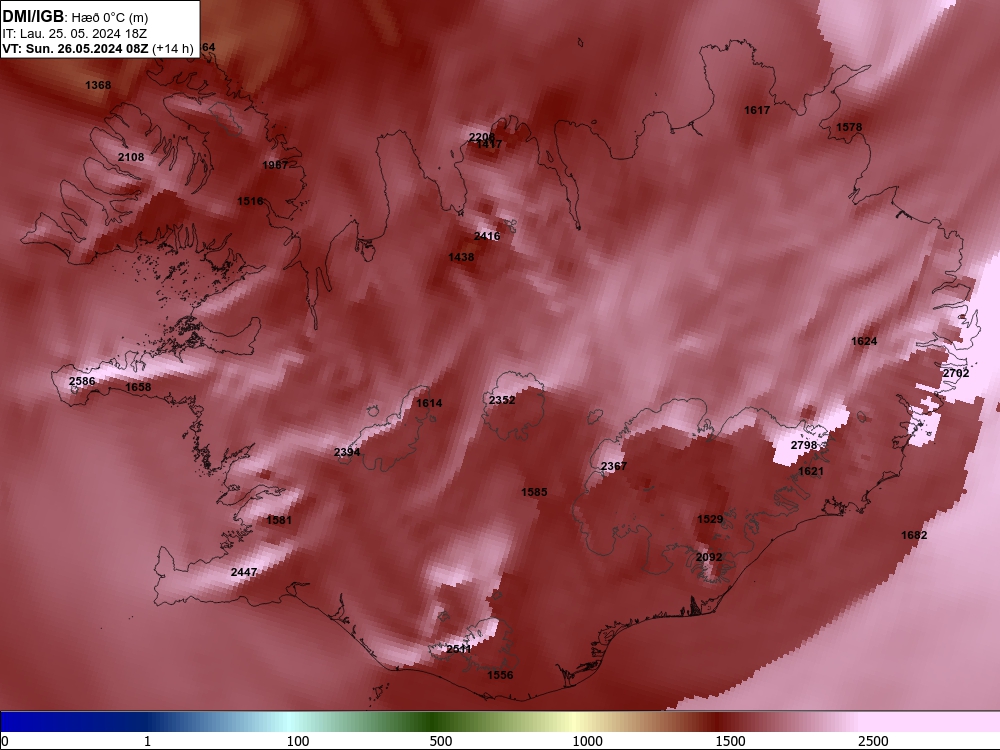This screenshot has width=1000, height=750.
Task: Click the 2511 height label
Action: pyautogui.click(x=459, y=649)
